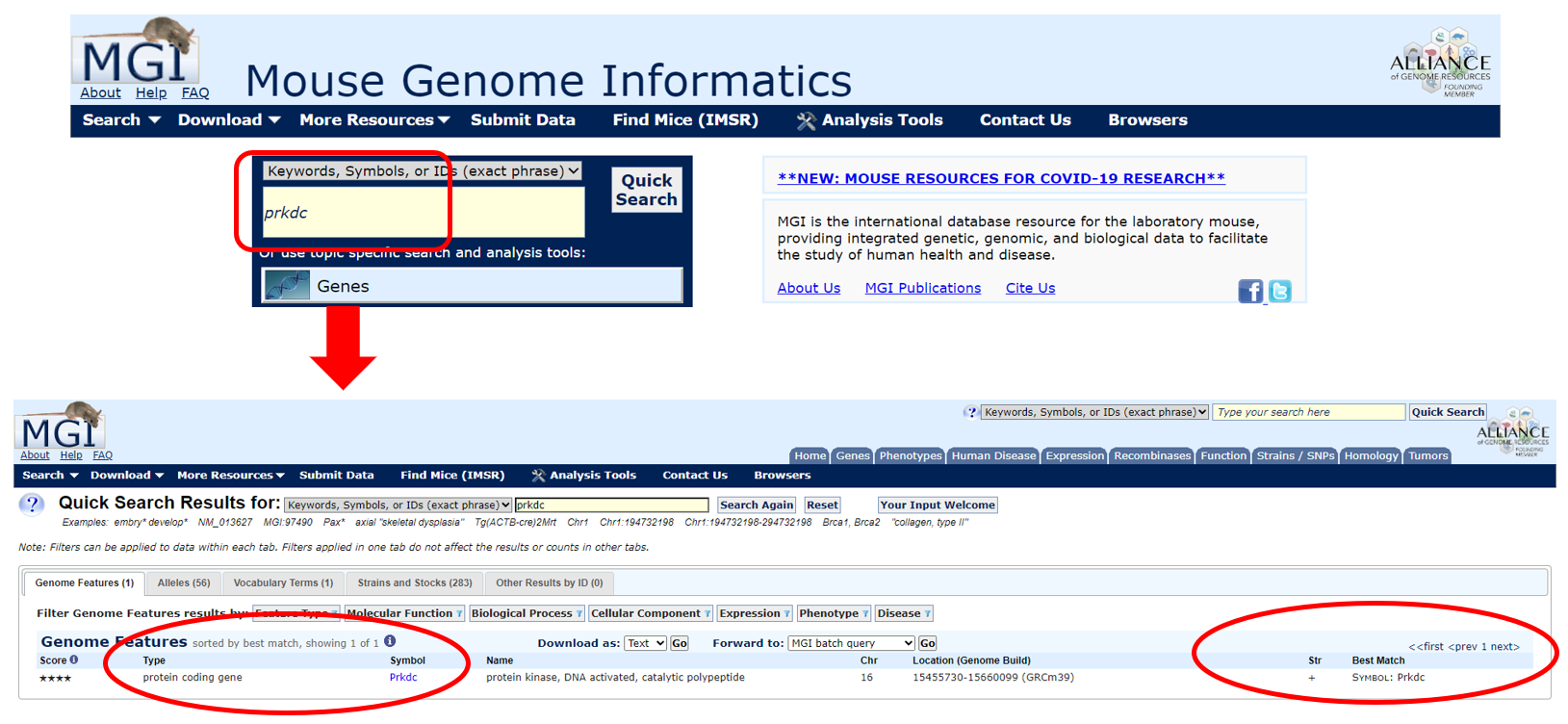
Task: Click the DNA icon beside Genes
Action: (x=287, y=286)
